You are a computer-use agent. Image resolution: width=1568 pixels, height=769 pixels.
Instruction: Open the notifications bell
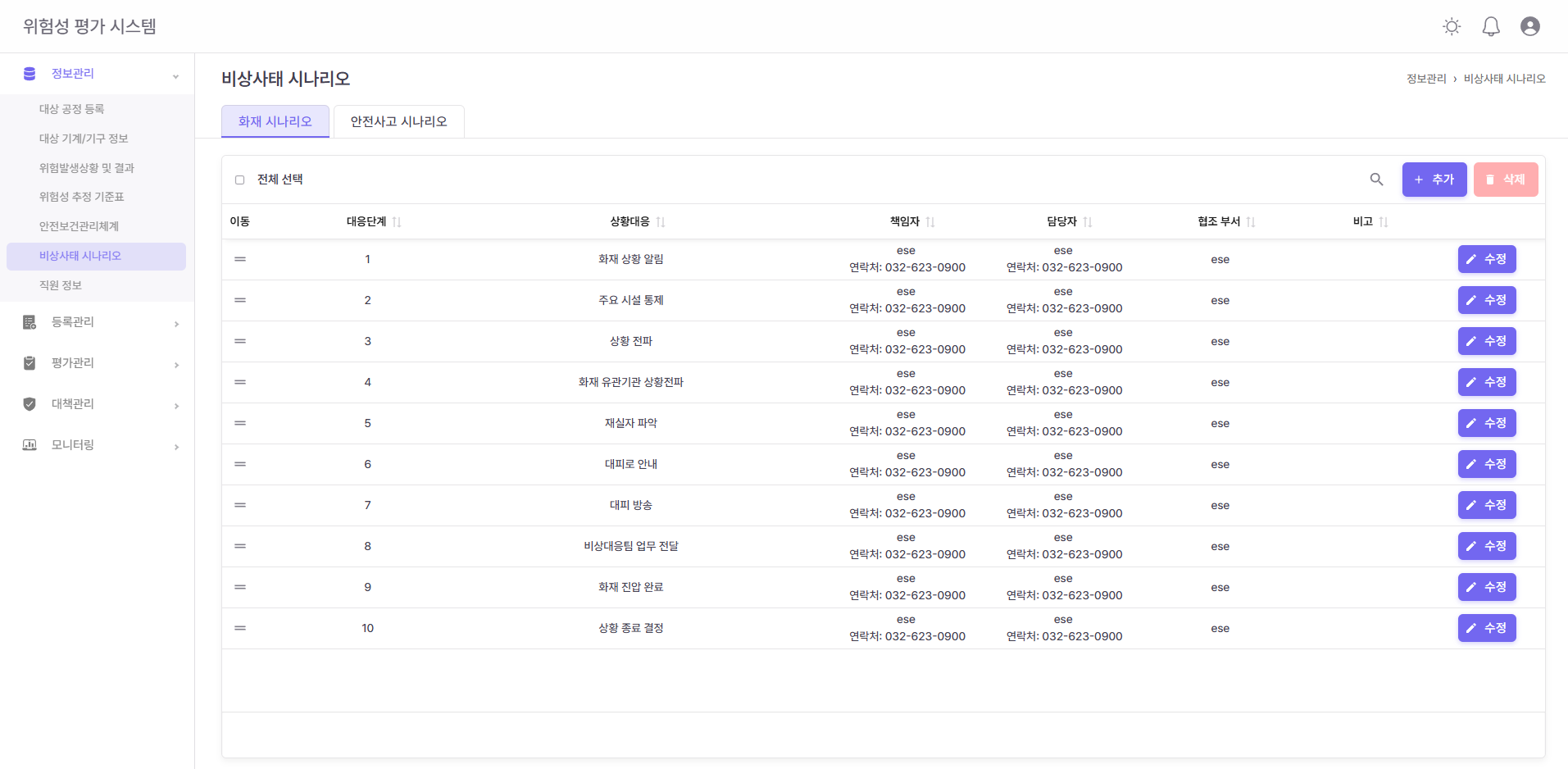pos(1491,27)
